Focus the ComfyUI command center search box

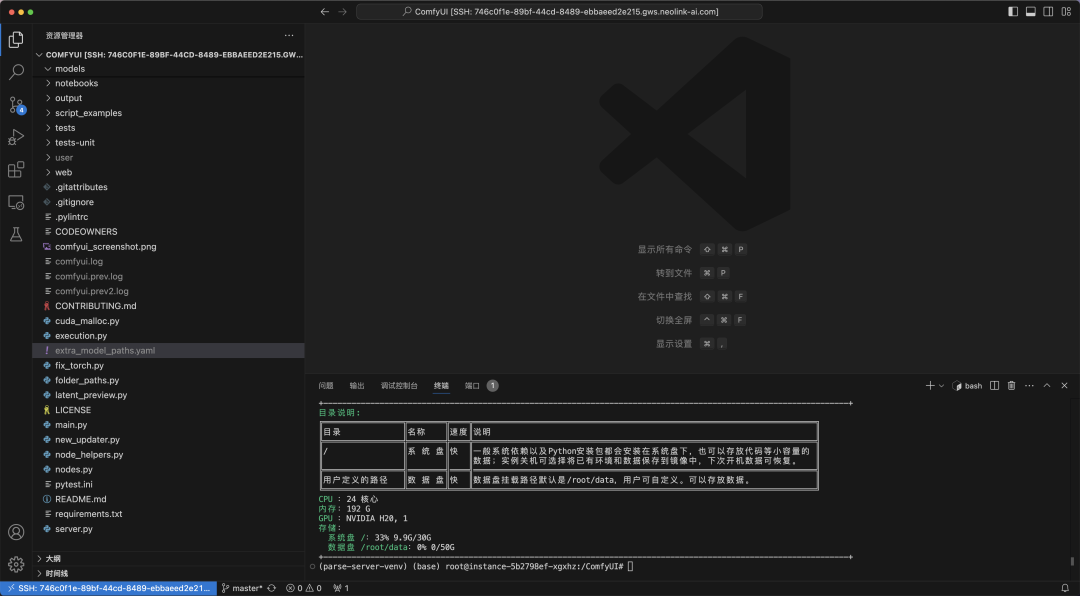tap(559, 12)
